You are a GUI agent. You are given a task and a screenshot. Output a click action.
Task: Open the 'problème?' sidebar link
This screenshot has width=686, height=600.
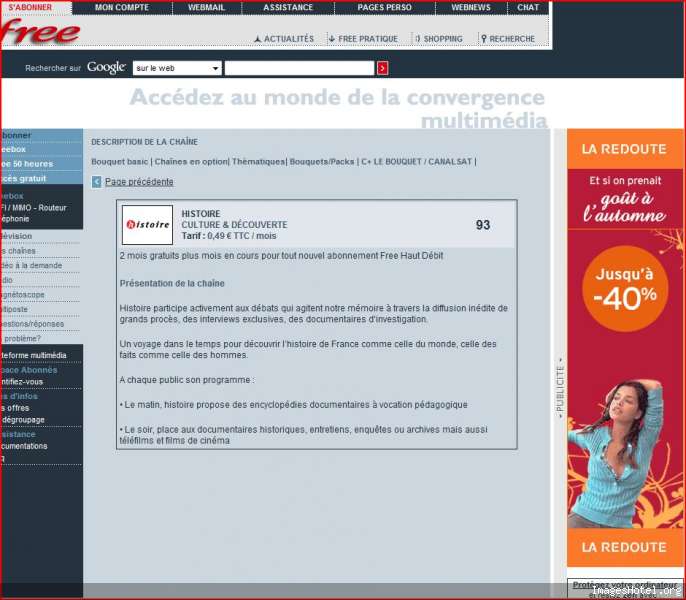[21, 339]
